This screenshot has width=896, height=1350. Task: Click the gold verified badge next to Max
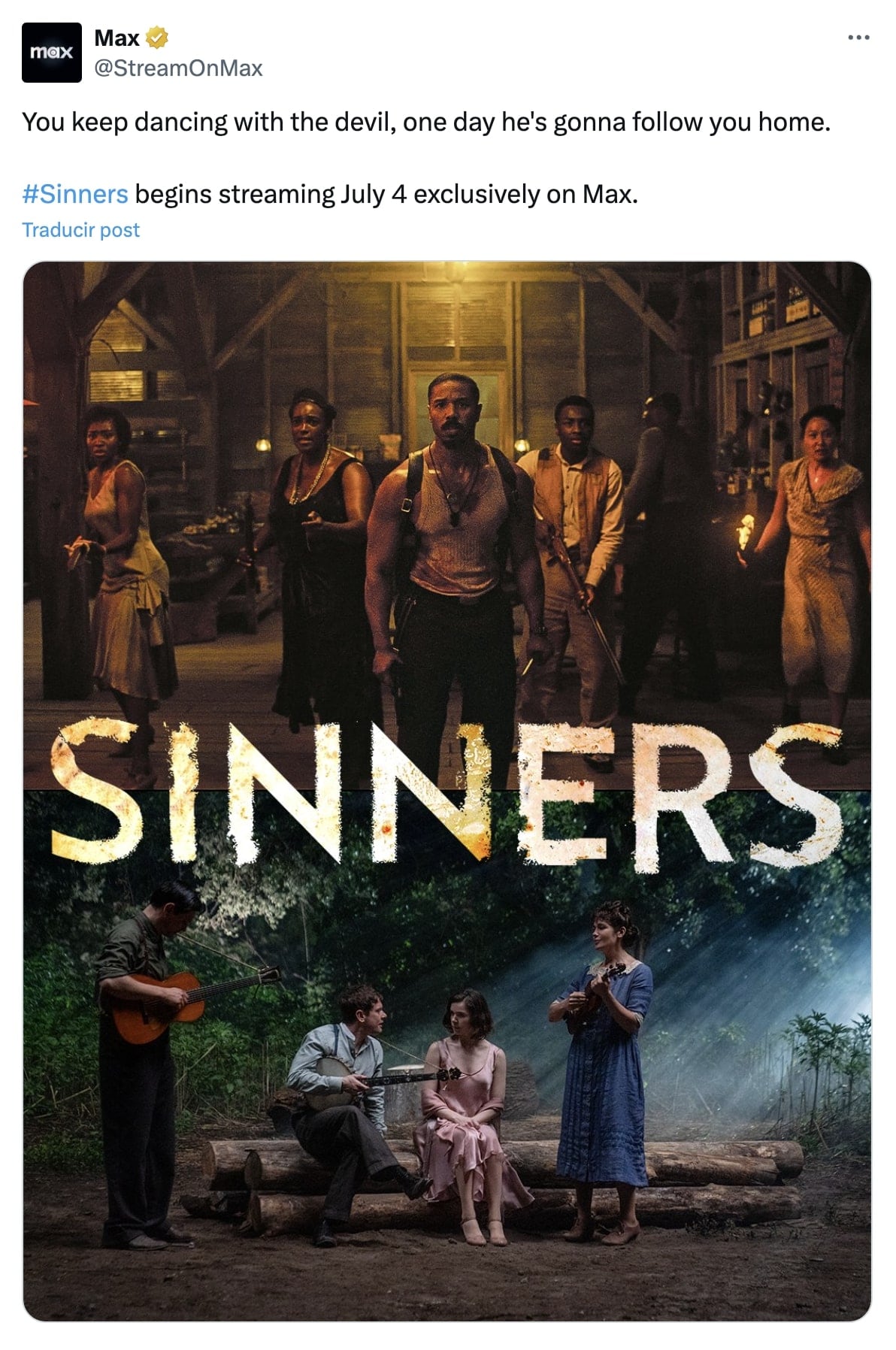click(x=156, y=37)
